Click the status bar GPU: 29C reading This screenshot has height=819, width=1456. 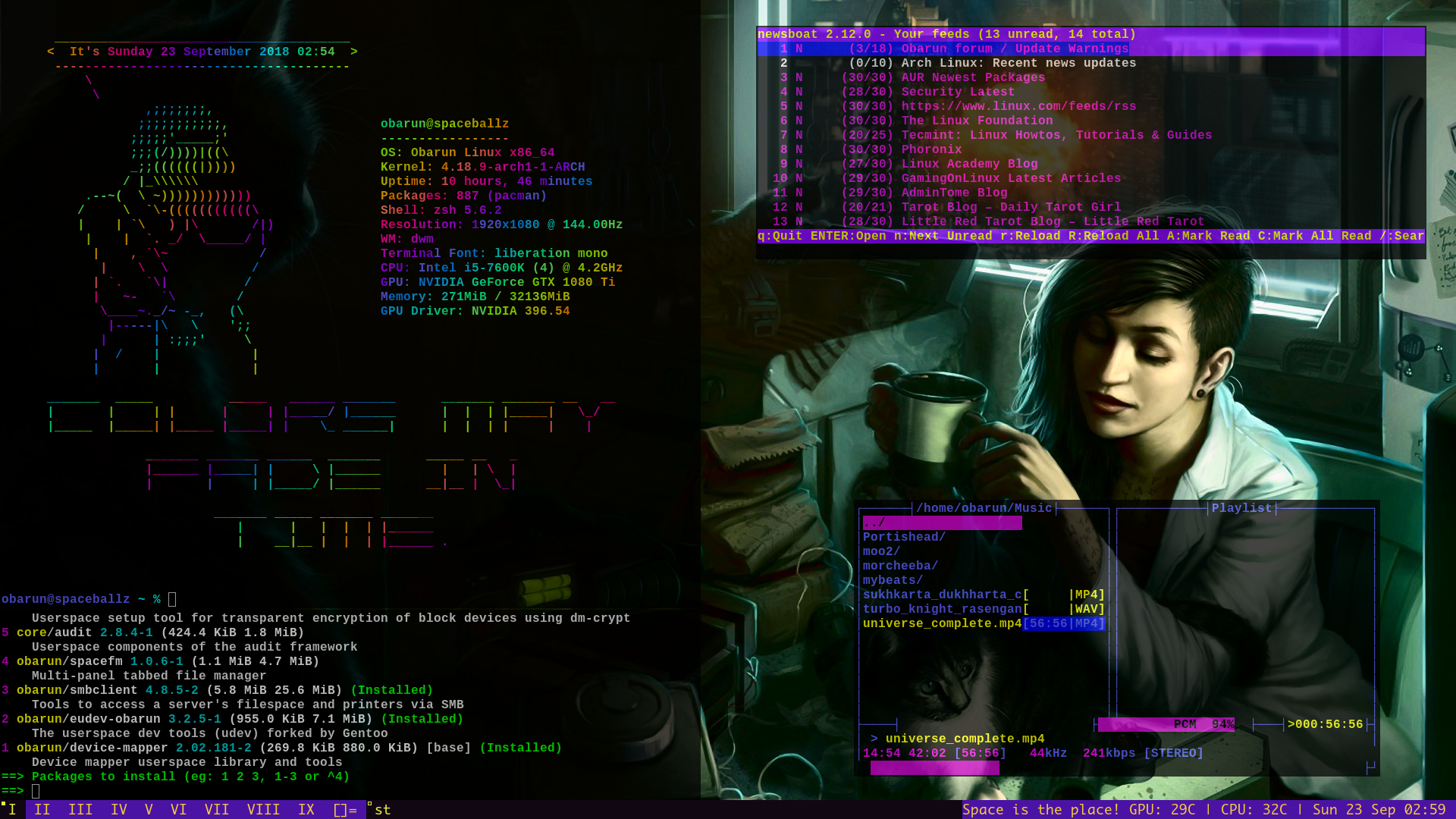1162,810
